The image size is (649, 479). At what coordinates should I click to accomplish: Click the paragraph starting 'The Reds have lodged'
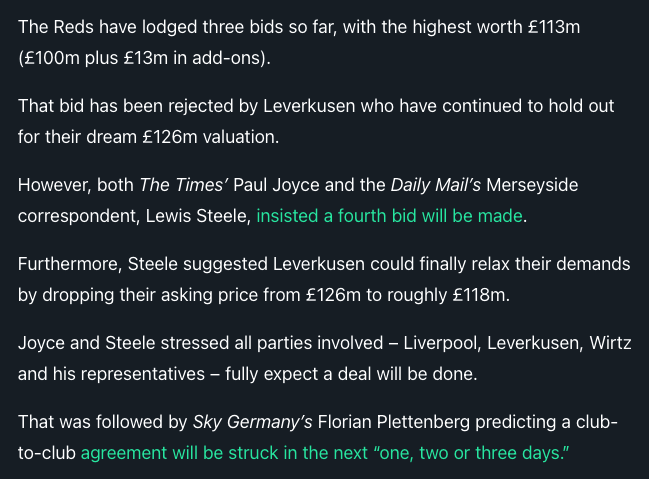coord(299,43)
